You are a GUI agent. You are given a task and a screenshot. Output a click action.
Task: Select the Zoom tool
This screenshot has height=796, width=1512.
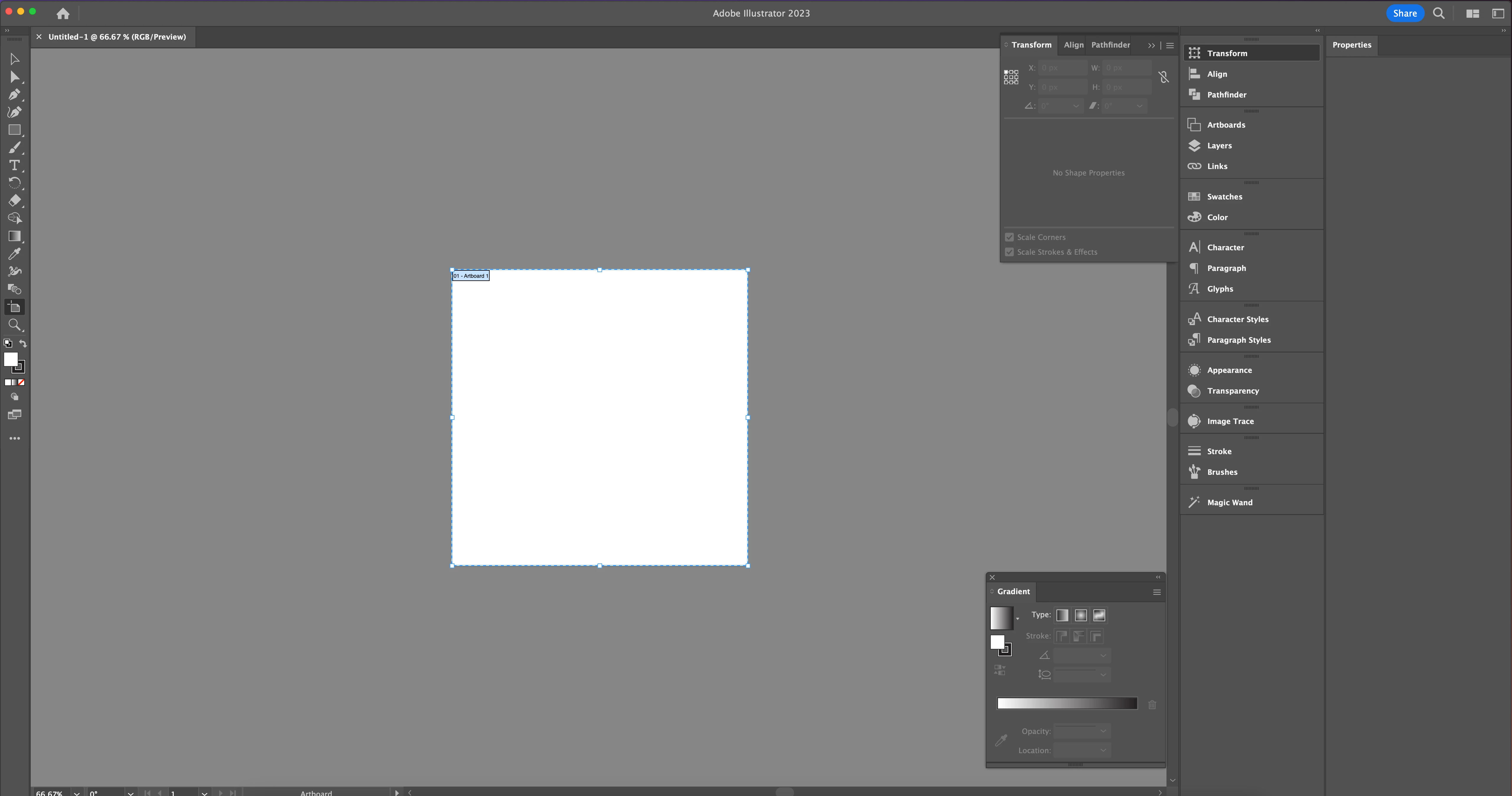click(15, 325)
